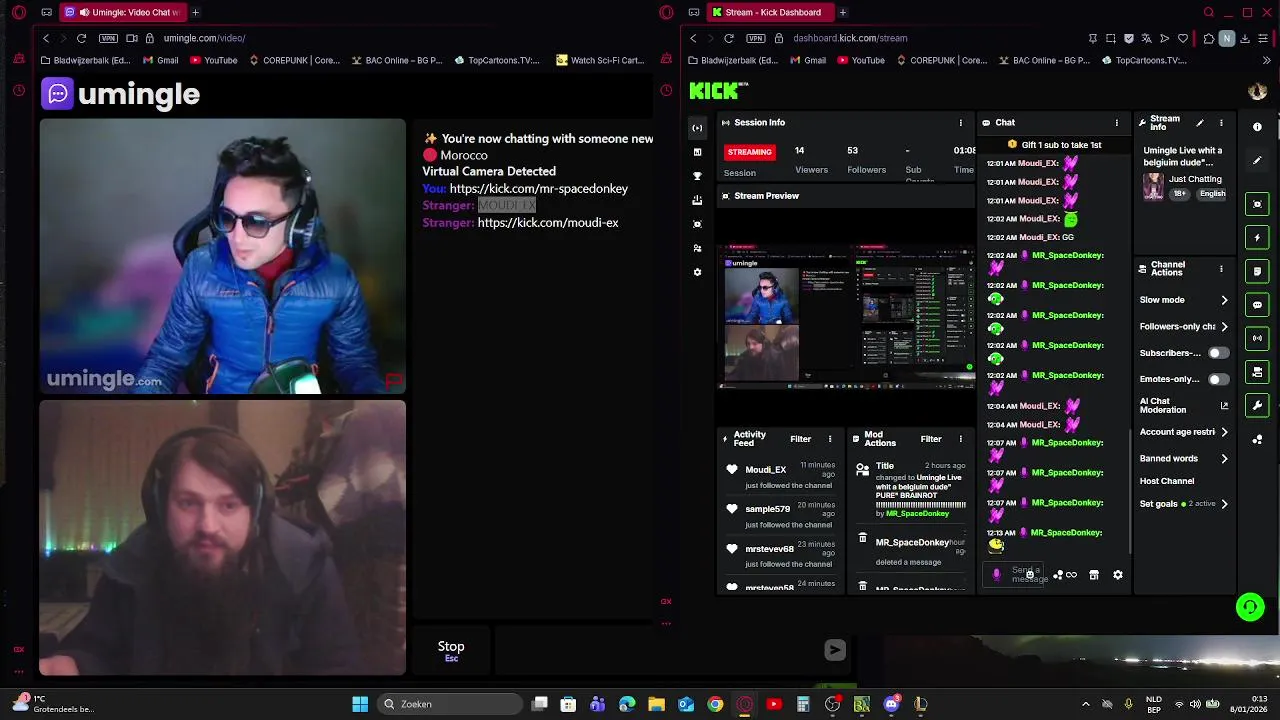Expand Banned words settings

click(1224, 458)
